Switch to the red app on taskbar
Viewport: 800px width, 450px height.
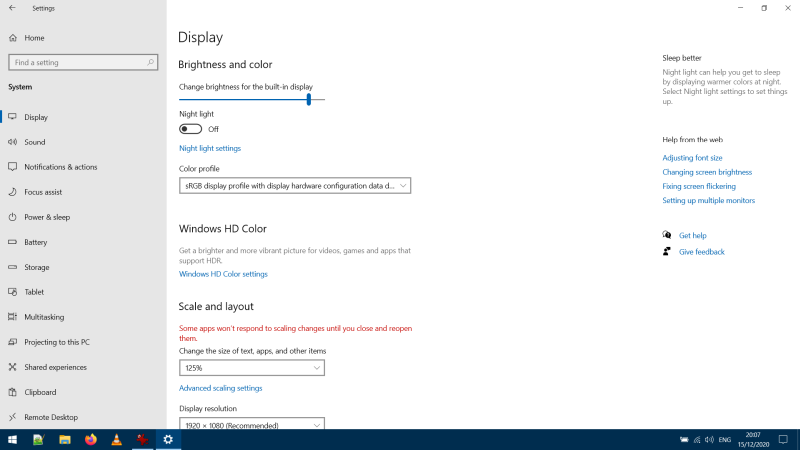click(x=142, y=439)
